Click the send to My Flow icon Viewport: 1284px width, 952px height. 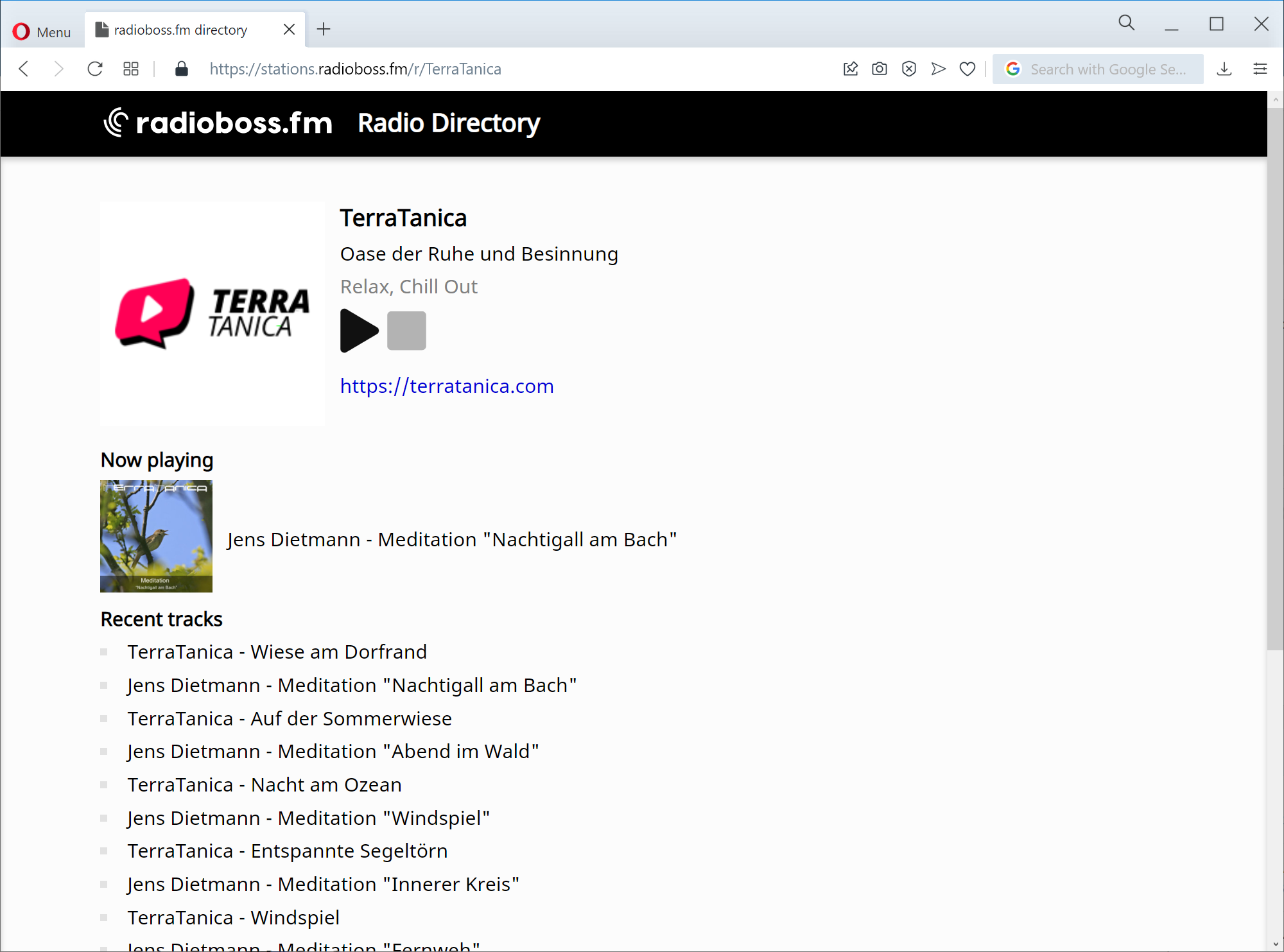point(939,69)
